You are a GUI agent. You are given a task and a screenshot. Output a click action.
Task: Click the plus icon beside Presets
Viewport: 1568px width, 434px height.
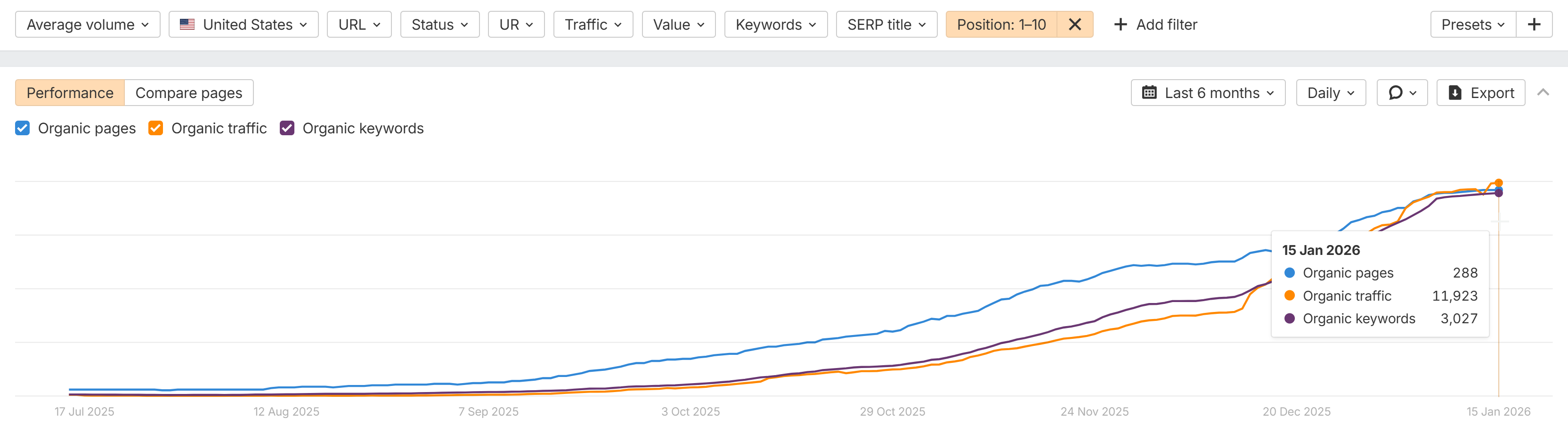pyautogui.click(x=1534, y=25)
